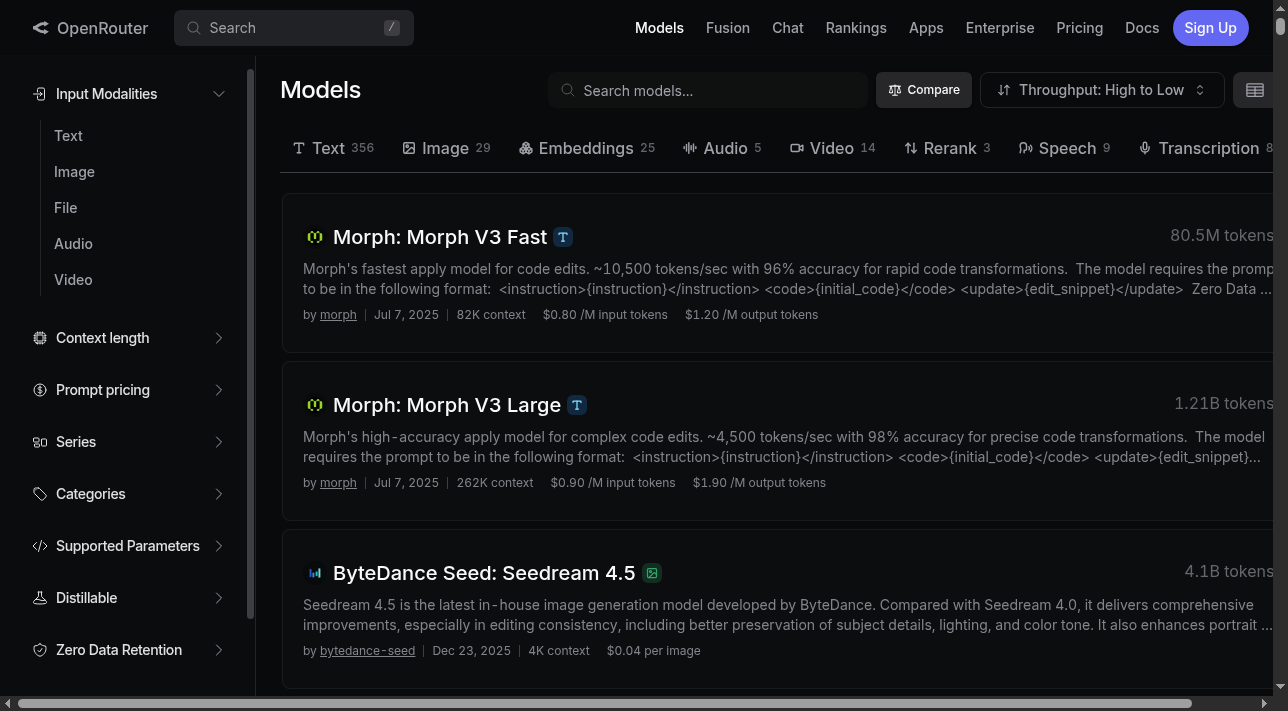Screen dimensions: 1288x711
Task: Click text badge beside Morph V3 Large
Action: point(577,405)
